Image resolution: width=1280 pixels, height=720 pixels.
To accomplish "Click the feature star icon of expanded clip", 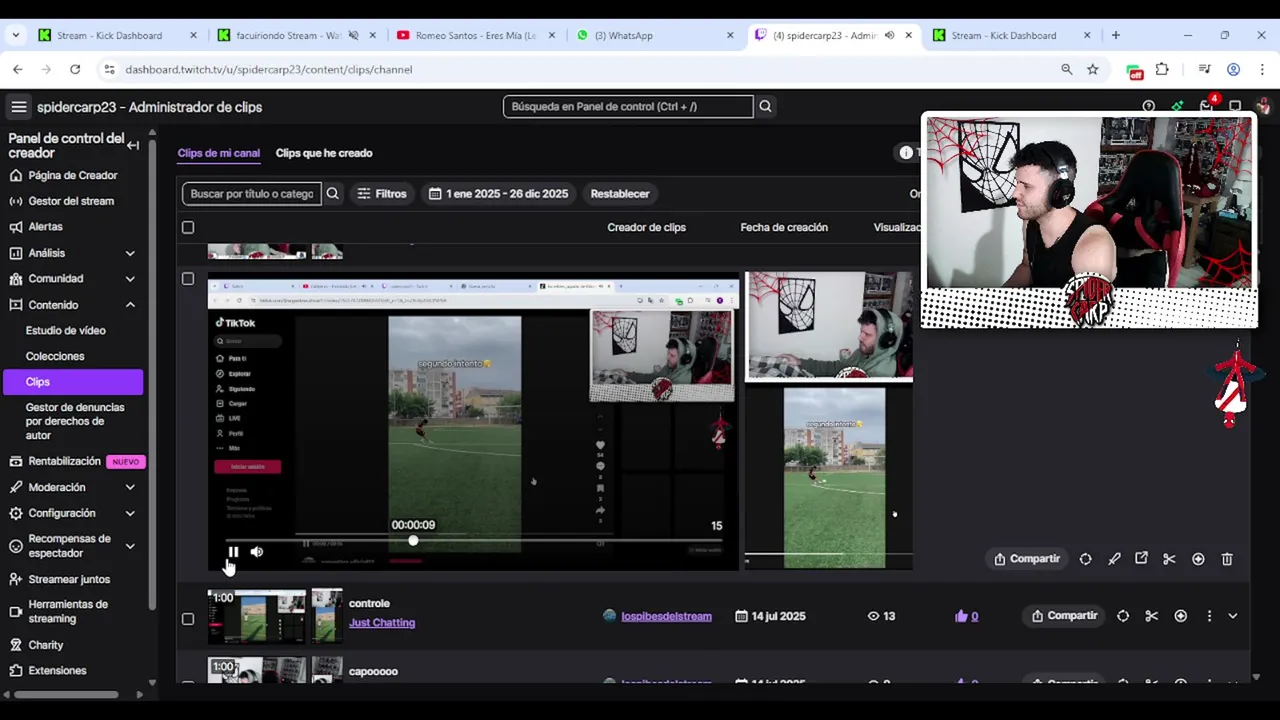I will [x=1198, y=559].
